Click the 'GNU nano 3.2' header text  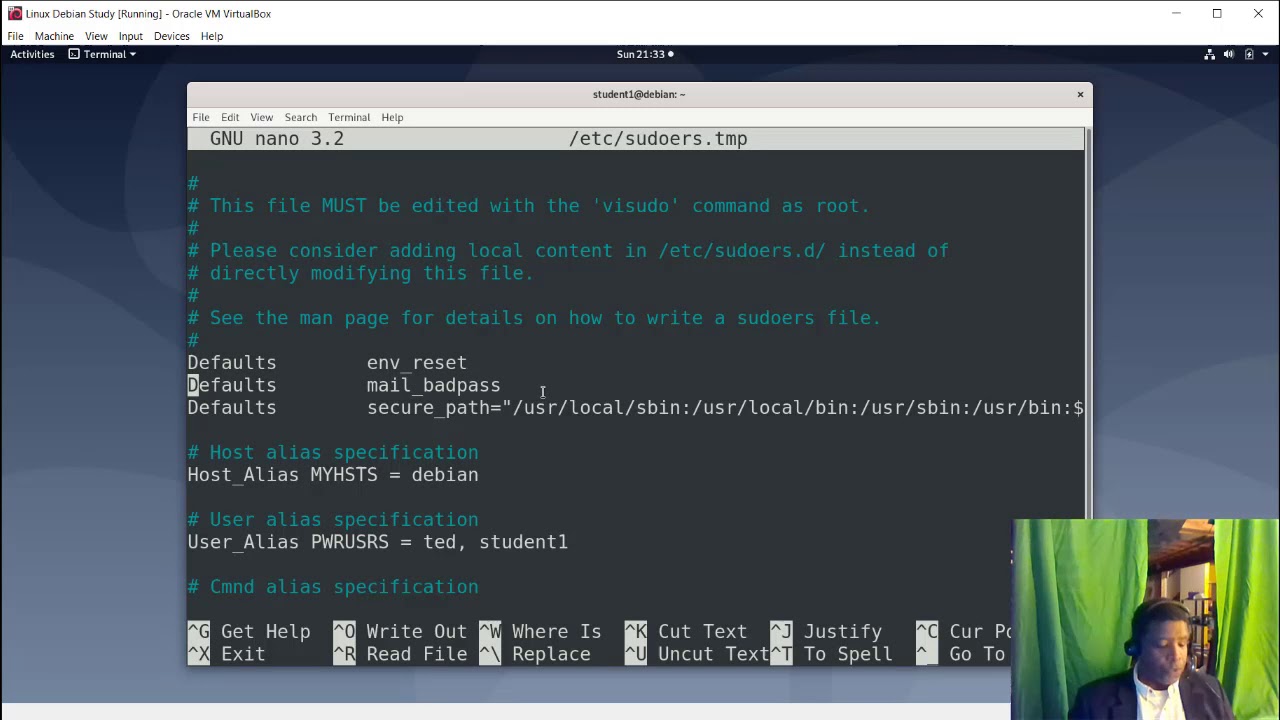pyautogui.click(x=277, y=139)
